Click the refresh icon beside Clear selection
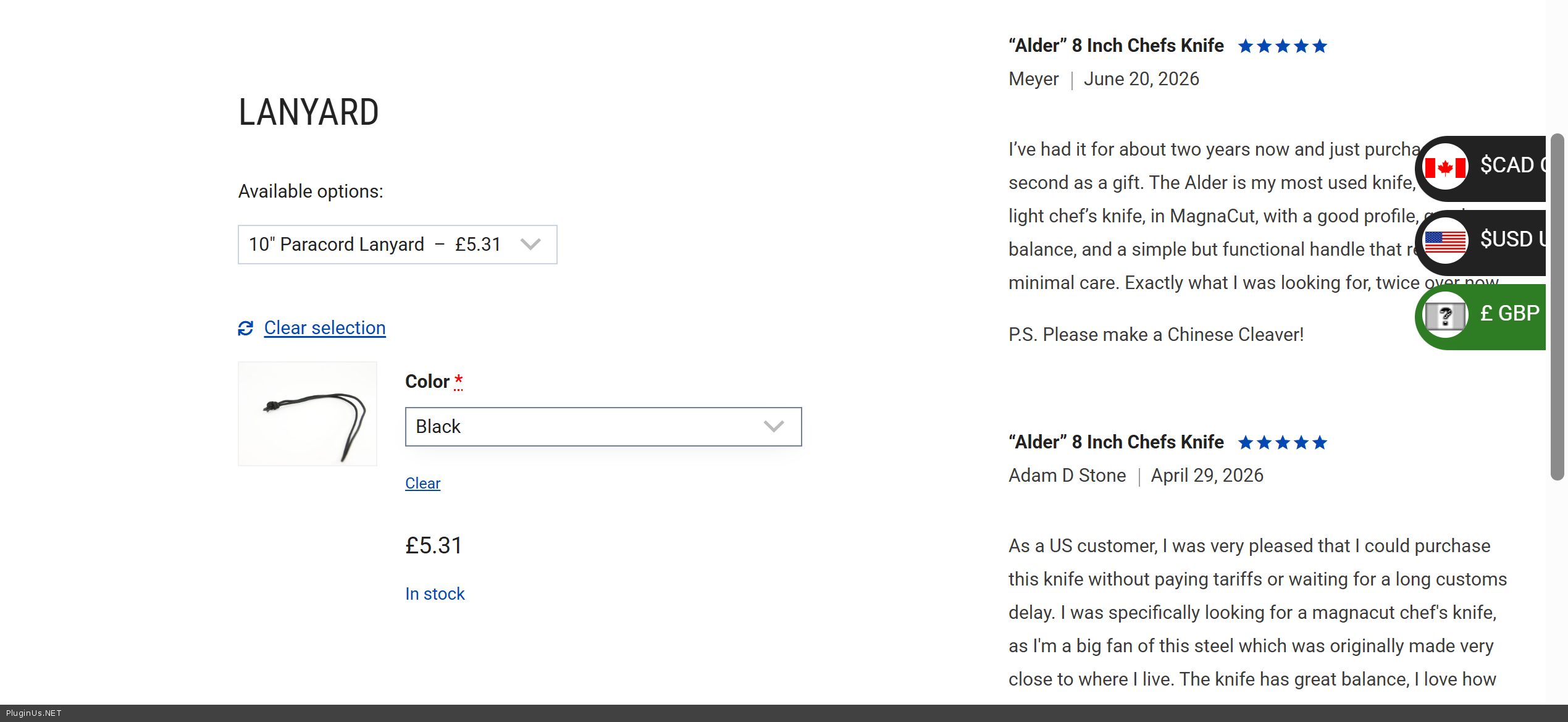The width and height of the screenshot is (1568, 722). (246, 328)
